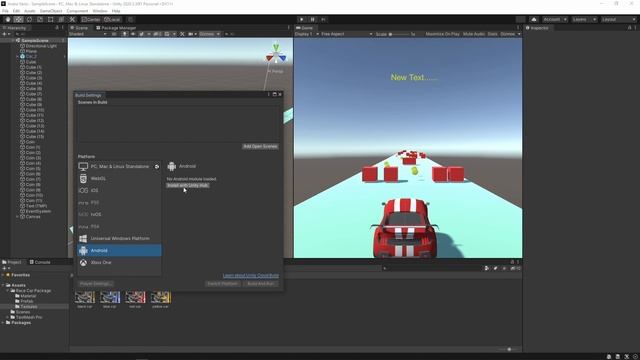This screenshot has width=640, height=360.
Task: Open the Component menu
Action: 77,11
